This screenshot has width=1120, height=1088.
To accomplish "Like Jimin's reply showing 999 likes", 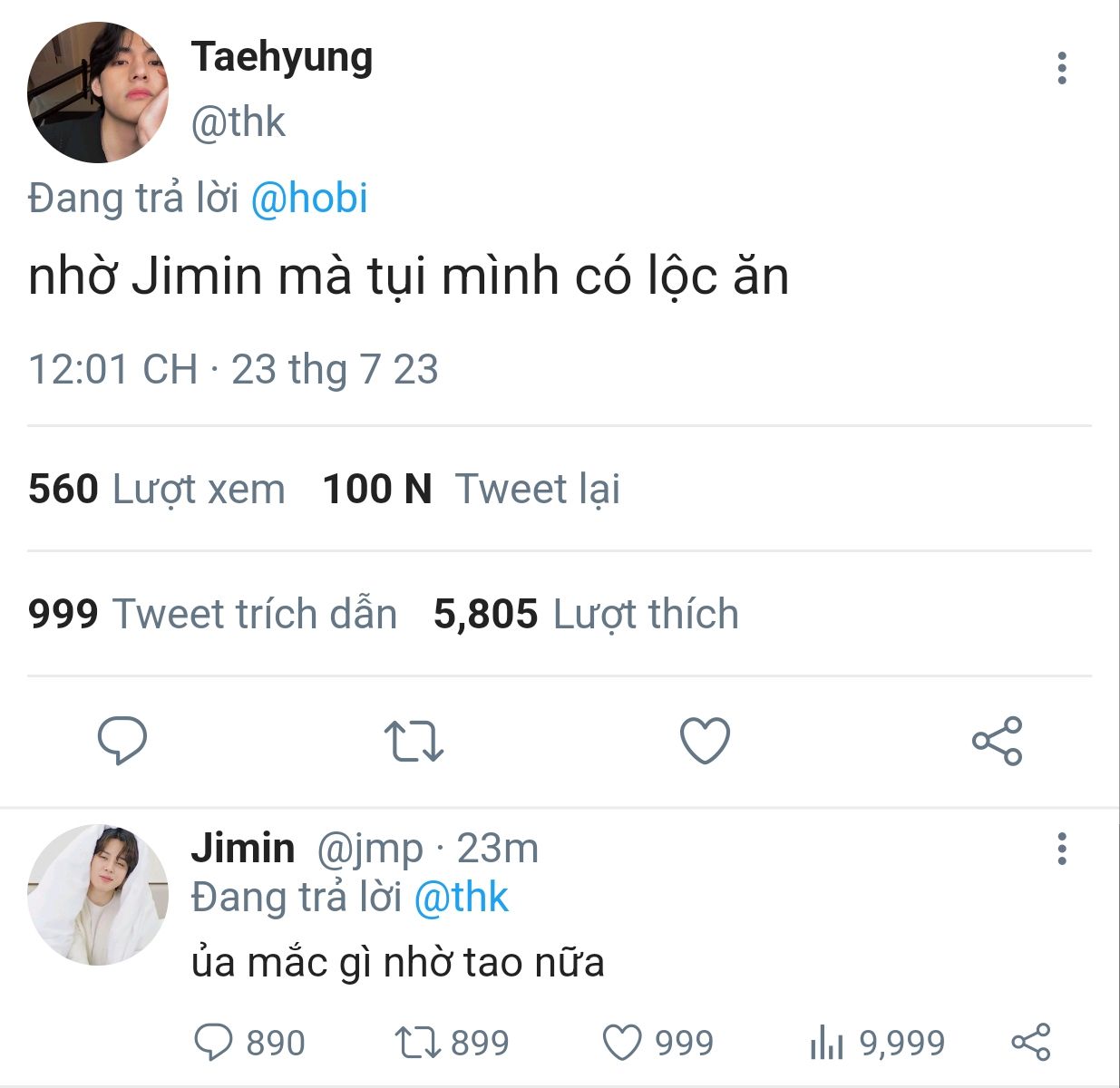I will coord(623,1043).
